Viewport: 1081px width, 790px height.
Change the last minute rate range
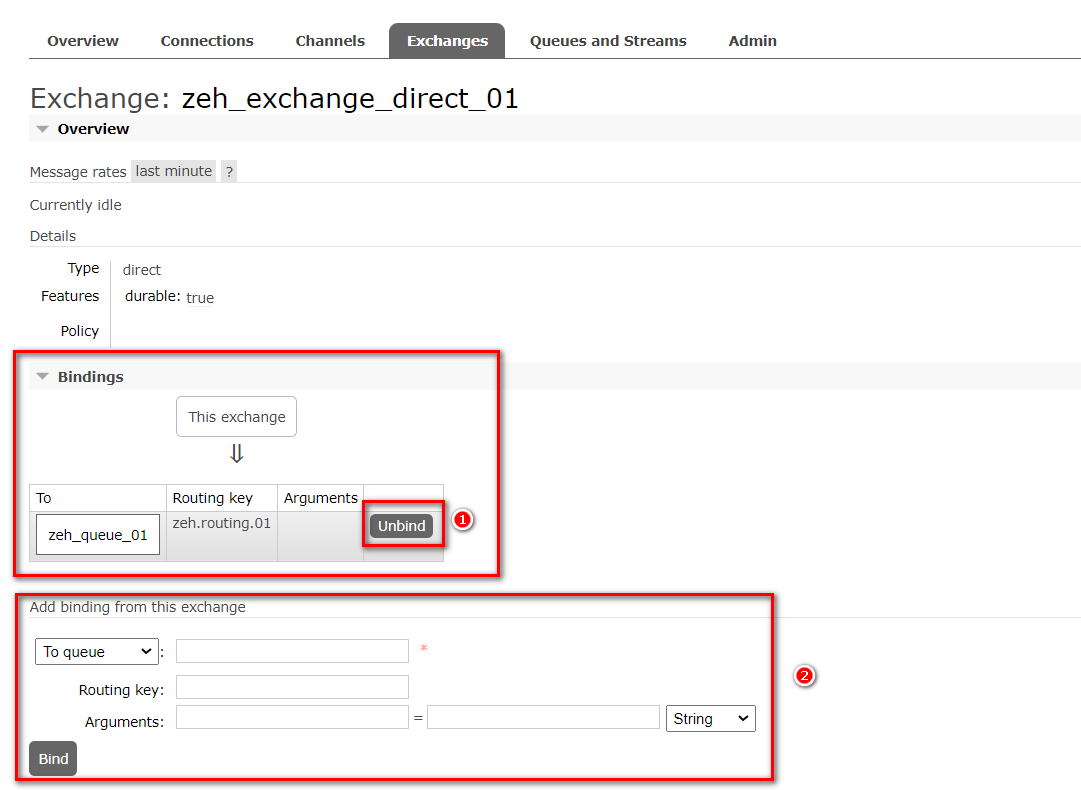[x=174, y=172]
